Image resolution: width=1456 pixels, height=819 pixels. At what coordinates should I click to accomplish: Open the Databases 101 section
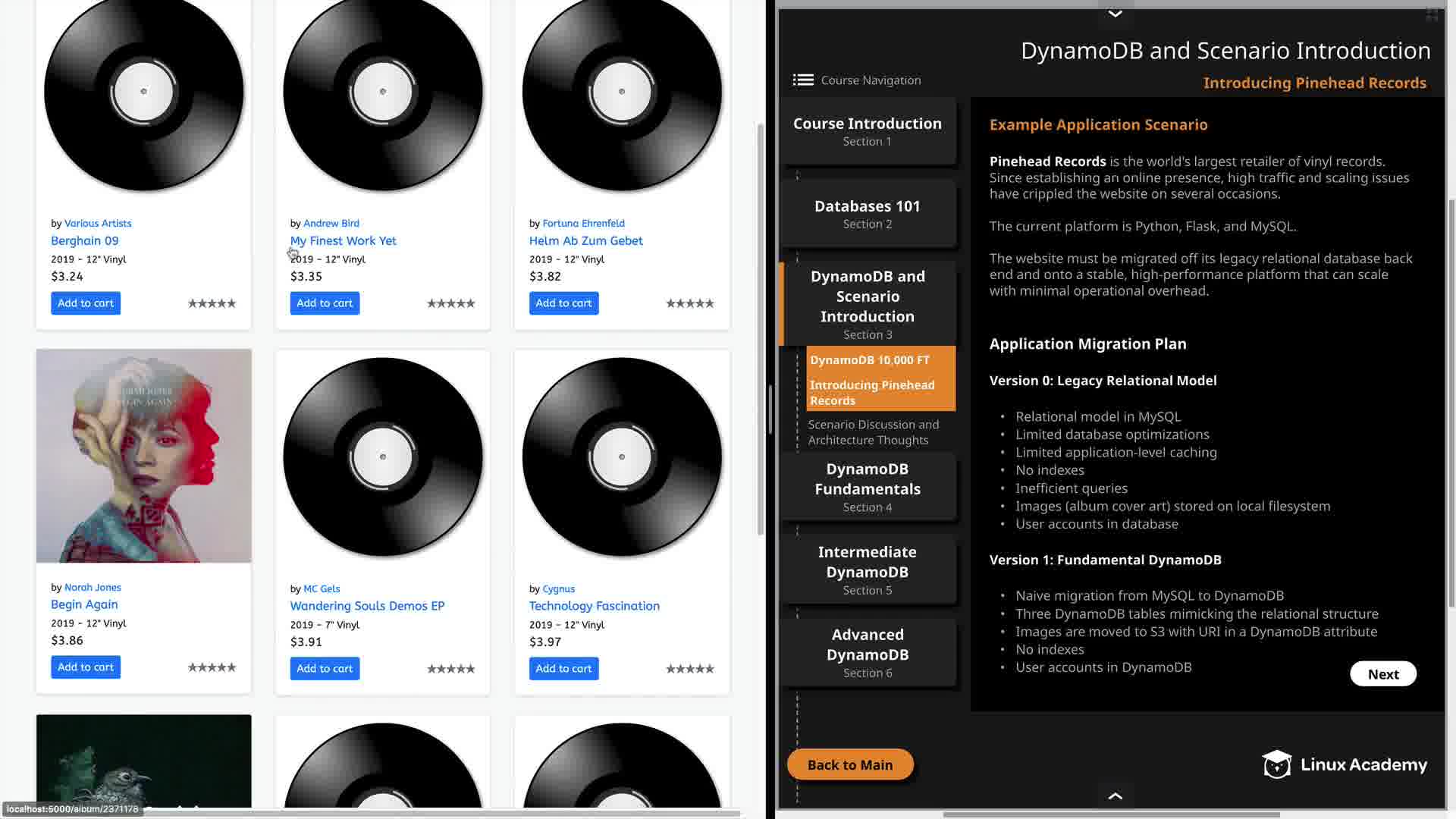point(868,213)
